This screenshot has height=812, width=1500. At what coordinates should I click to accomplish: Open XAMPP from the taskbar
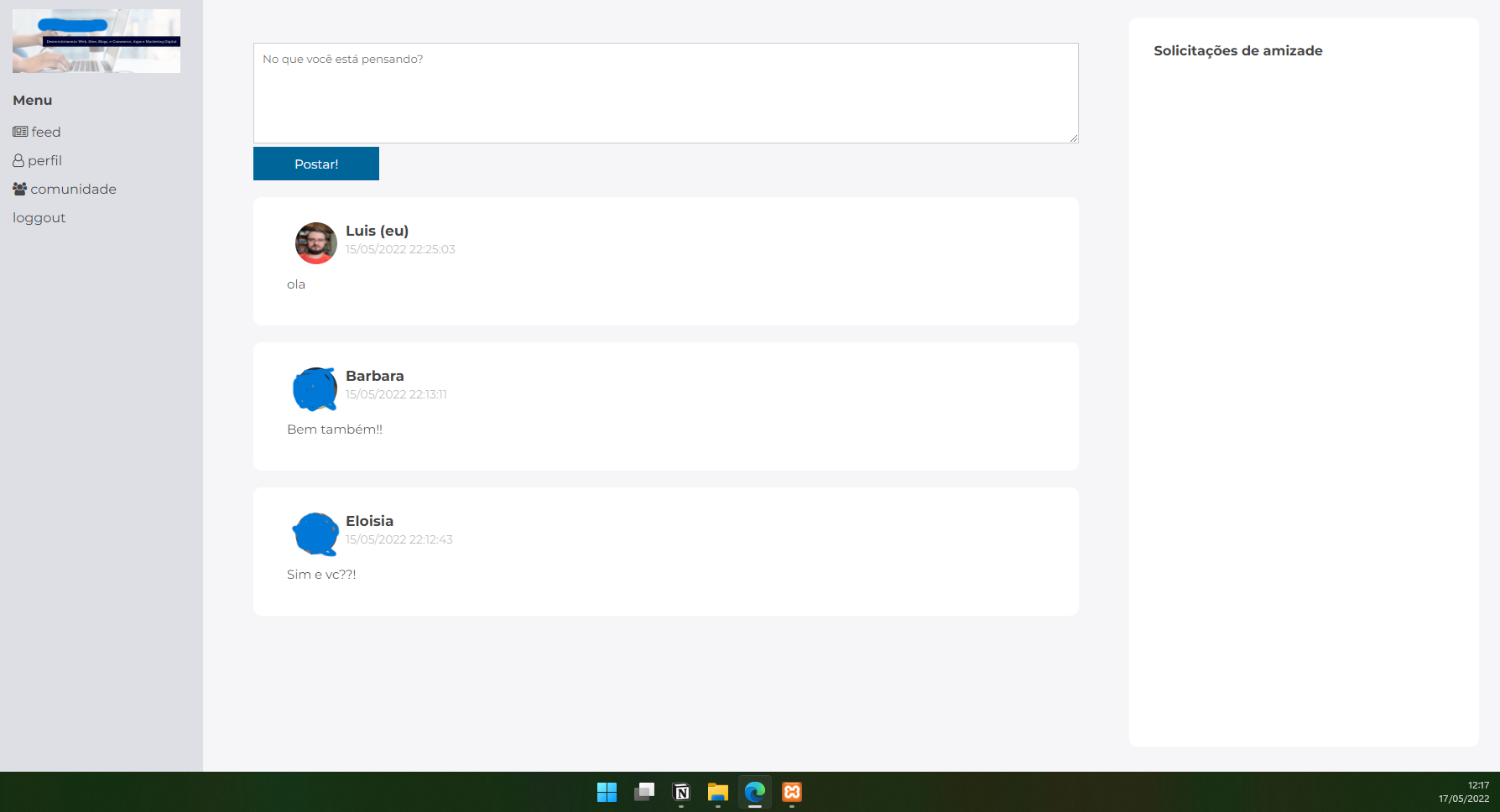(792, 792)
